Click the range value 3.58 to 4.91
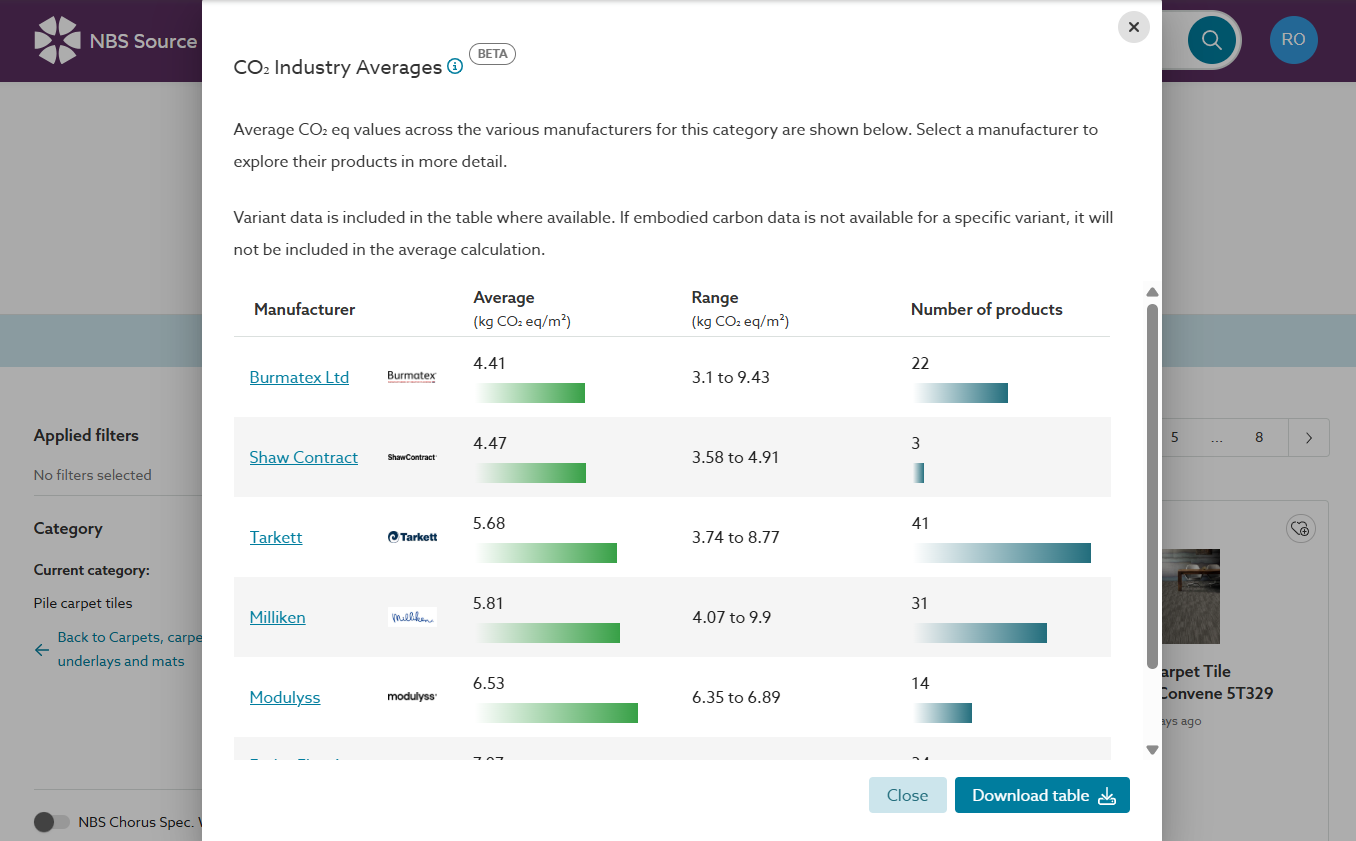Image resolution: width=1356 pixels, height=841 pixels. pos(735,457)
